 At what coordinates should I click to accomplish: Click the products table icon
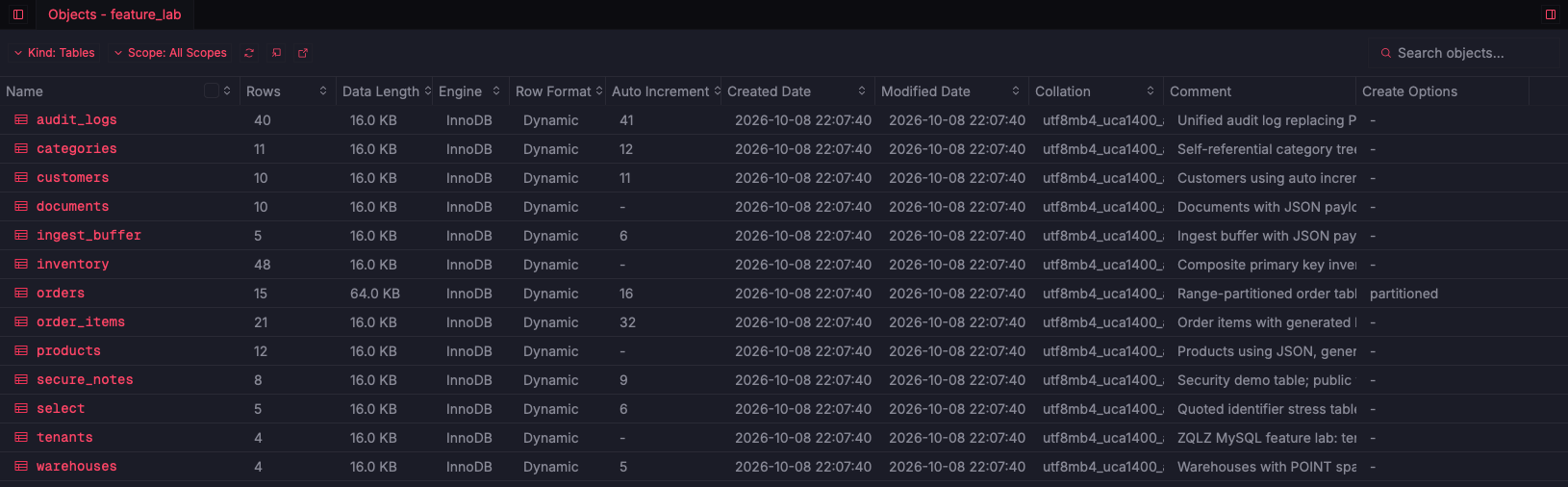(21, 351)
